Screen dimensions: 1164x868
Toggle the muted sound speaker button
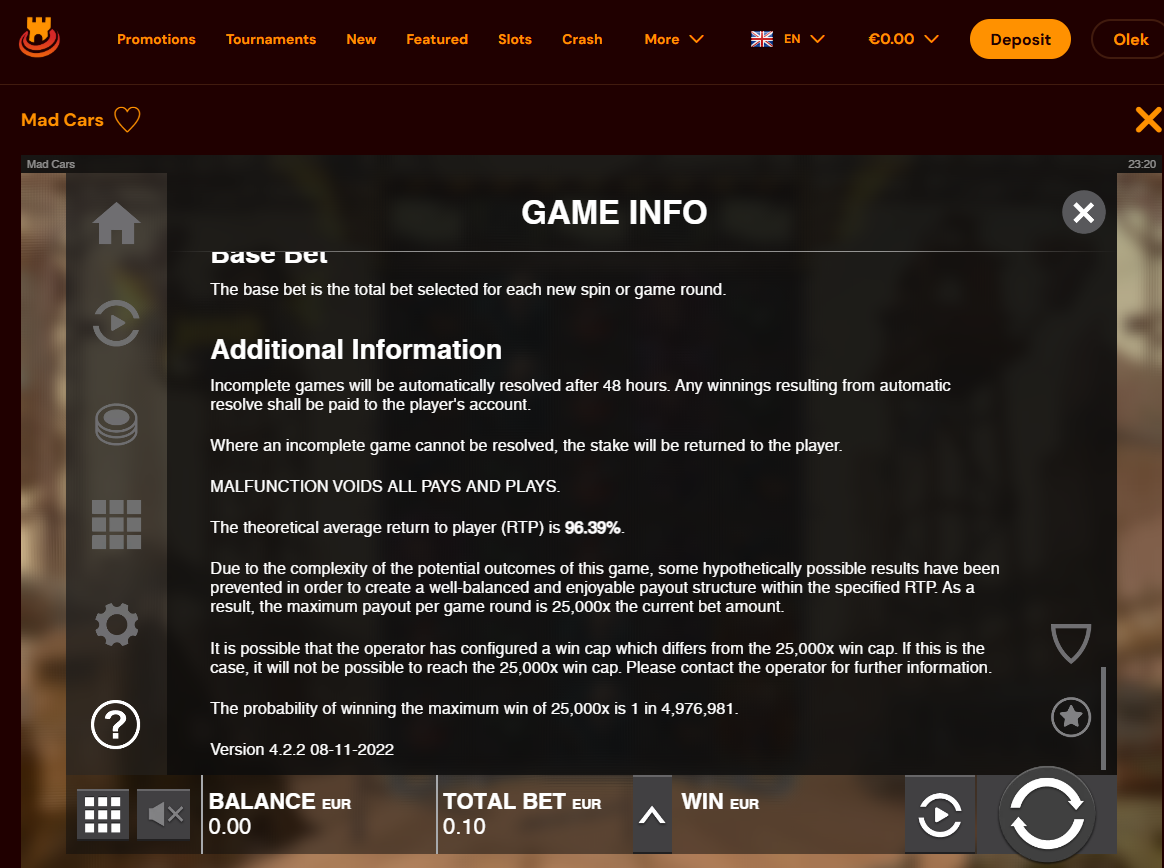(x=164, y=815)
